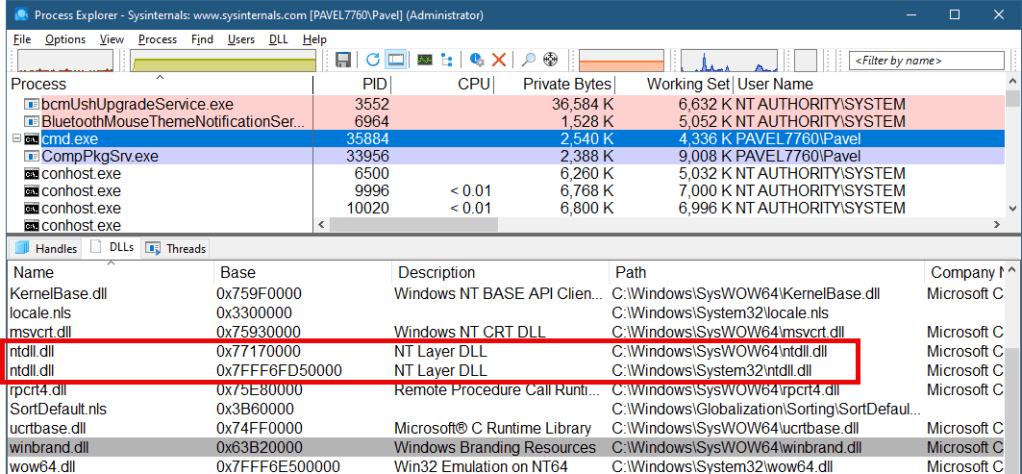Select the Find Window's Process crosshair icon
The height and width of the screenshot is (474, 1022).
(551, 60)
